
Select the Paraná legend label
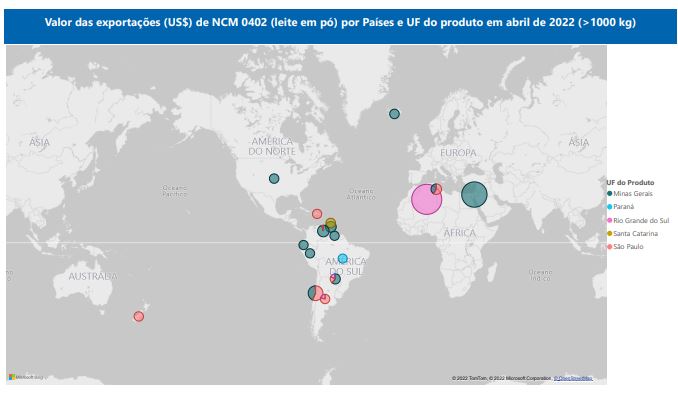tap(624, 207)
